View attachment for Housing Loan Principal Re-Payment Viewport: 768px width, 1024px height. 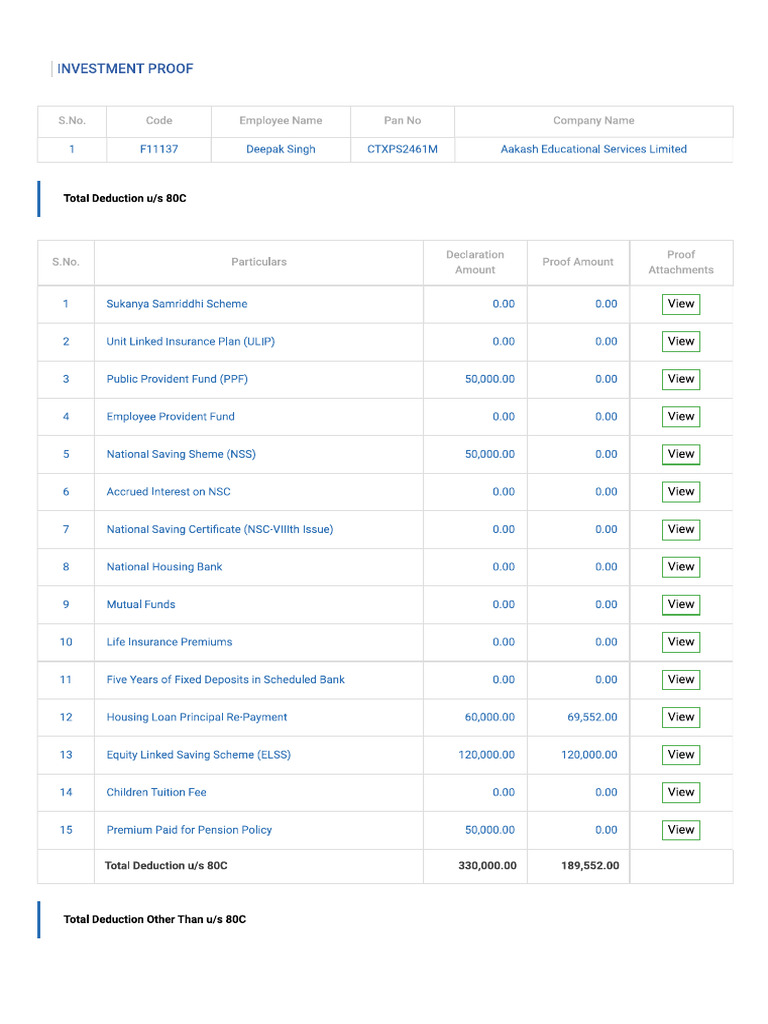tap(681, 717)
